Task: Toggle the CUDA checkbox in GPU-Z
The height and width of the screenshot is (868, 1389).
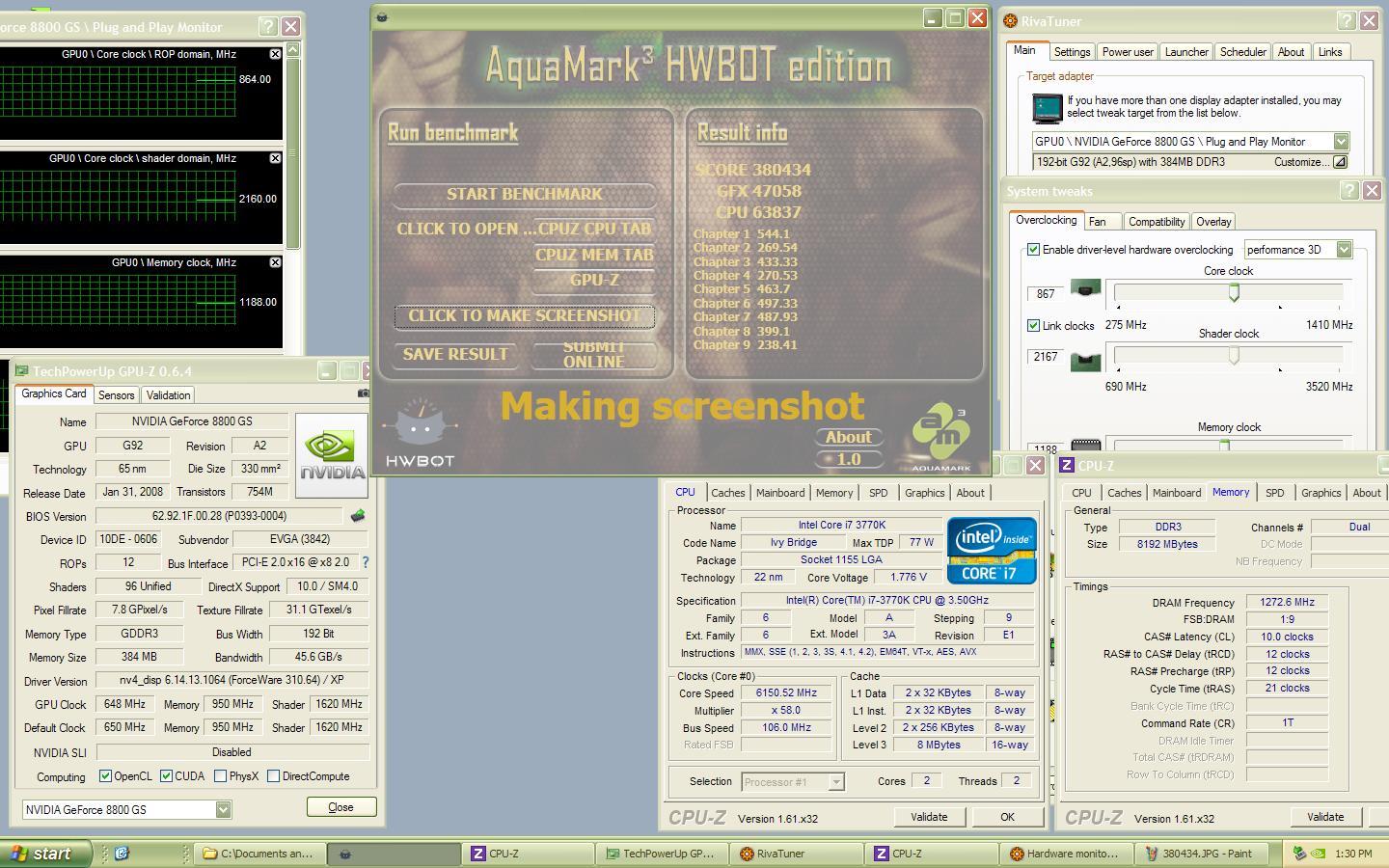Action: pyautogui.click(x=166, y=775)
